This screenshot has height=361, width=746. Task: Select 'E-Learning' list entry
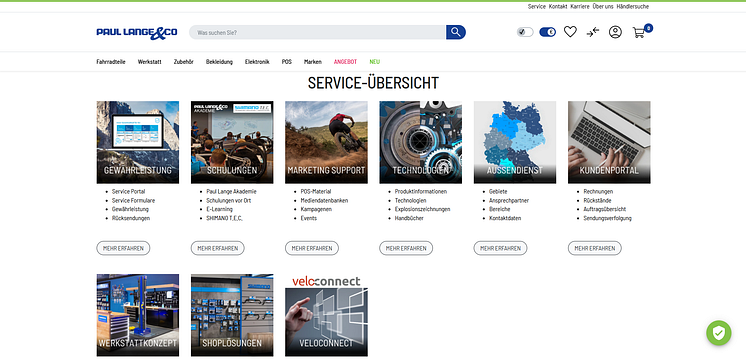pos(219,209)
